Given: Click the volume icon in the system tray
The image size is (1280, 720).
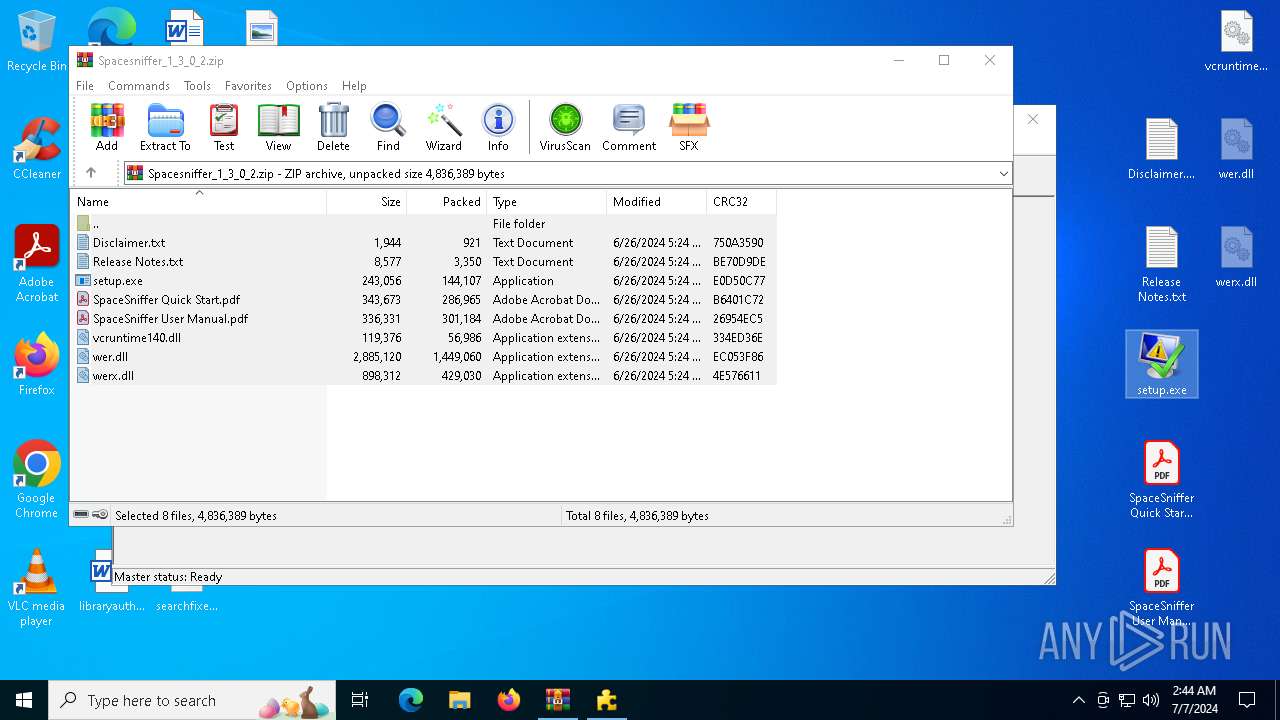Looking at the screenshot, I should pos(1151,700).
